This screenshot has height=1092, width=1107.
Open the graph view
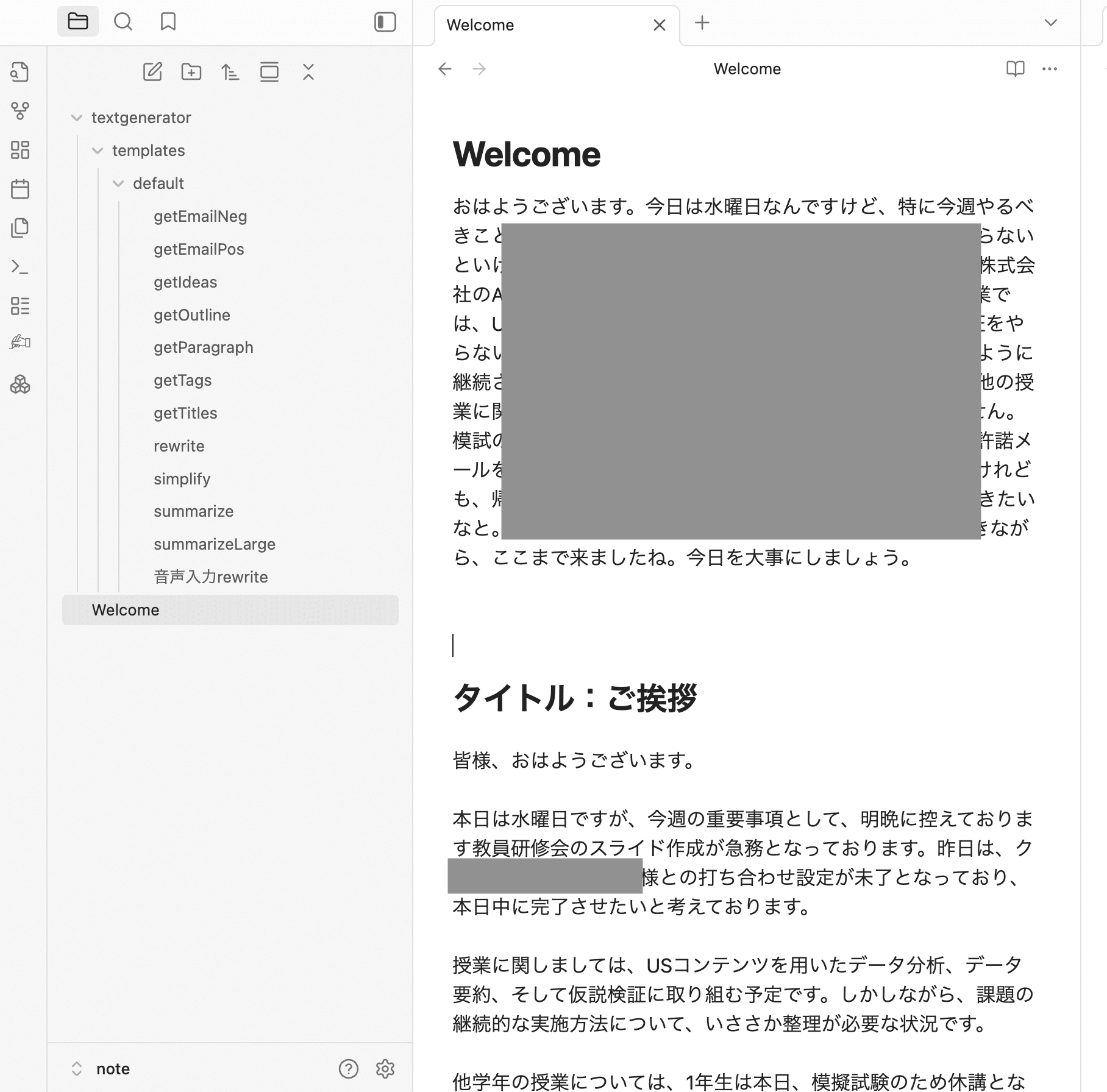coord(21,111)
